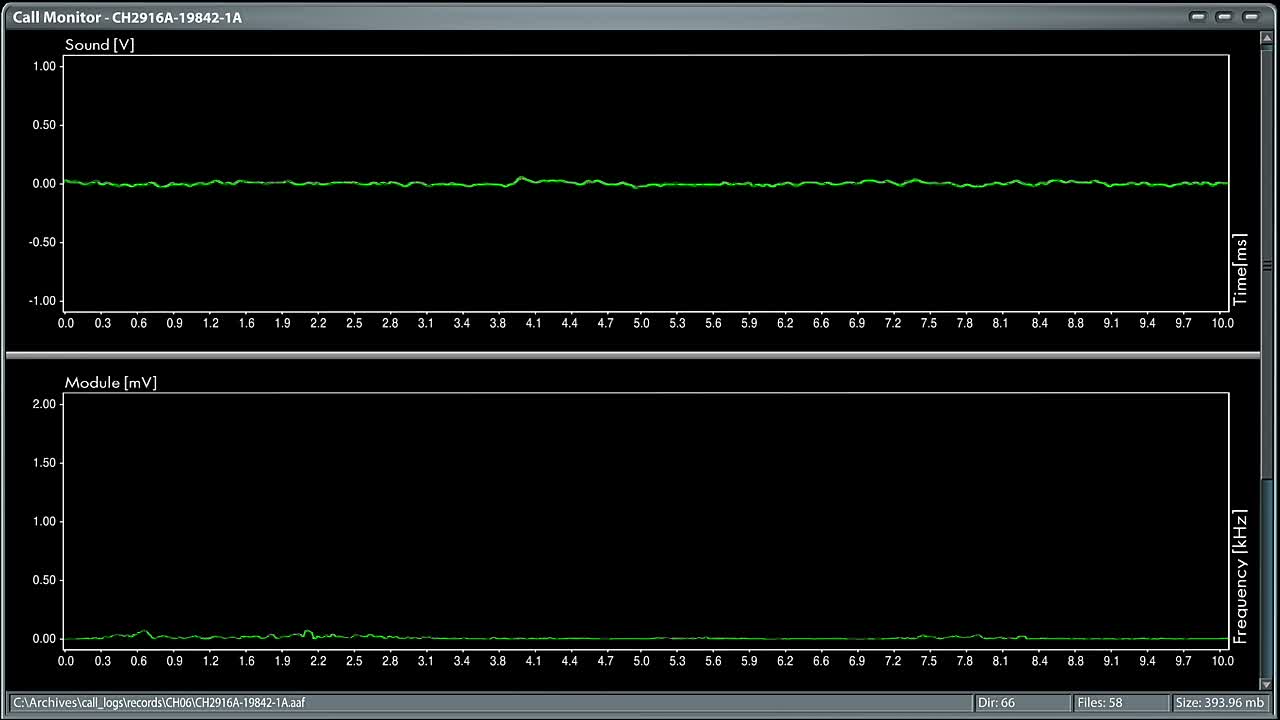The image size is (1280, 720).
Task: Click the 5.0 tick on Sound time axis
Action: [x=641, y=323]
